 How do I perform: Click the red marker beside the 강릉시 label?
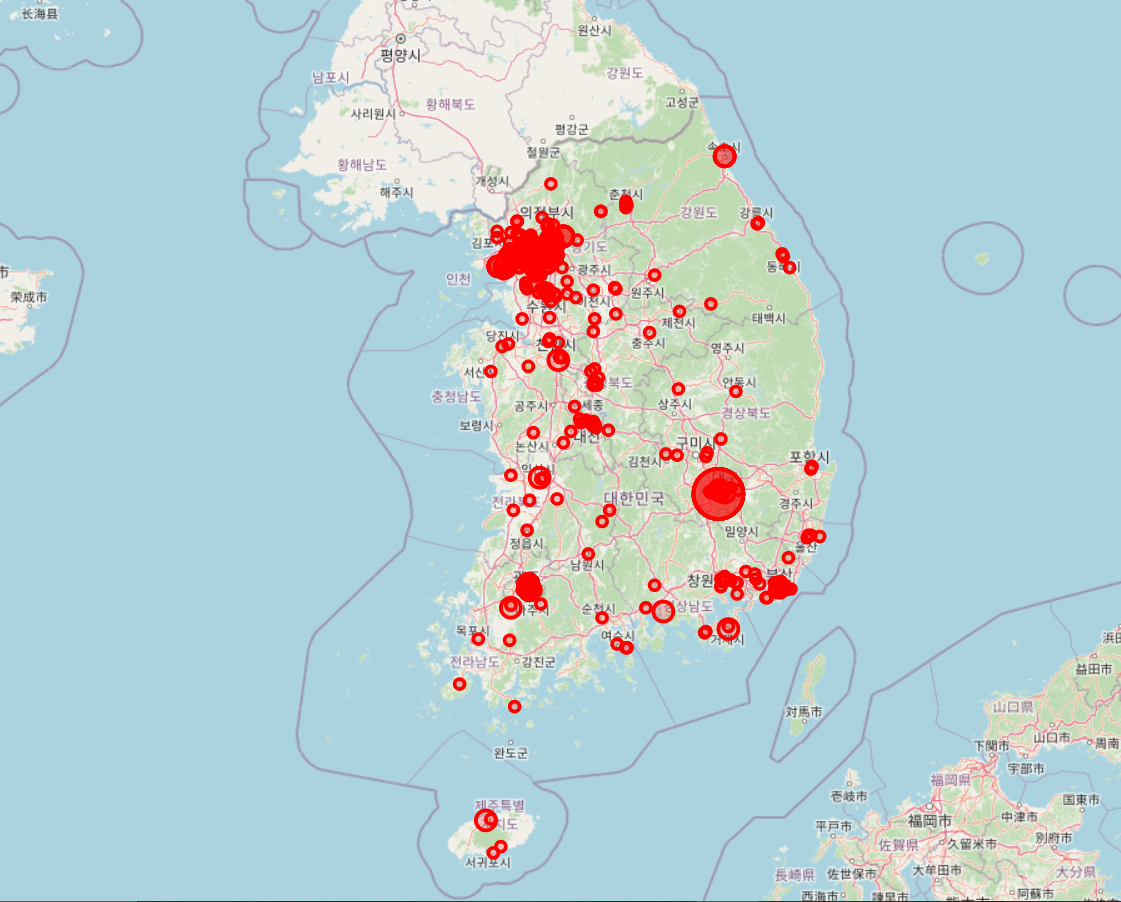[757, 224]
